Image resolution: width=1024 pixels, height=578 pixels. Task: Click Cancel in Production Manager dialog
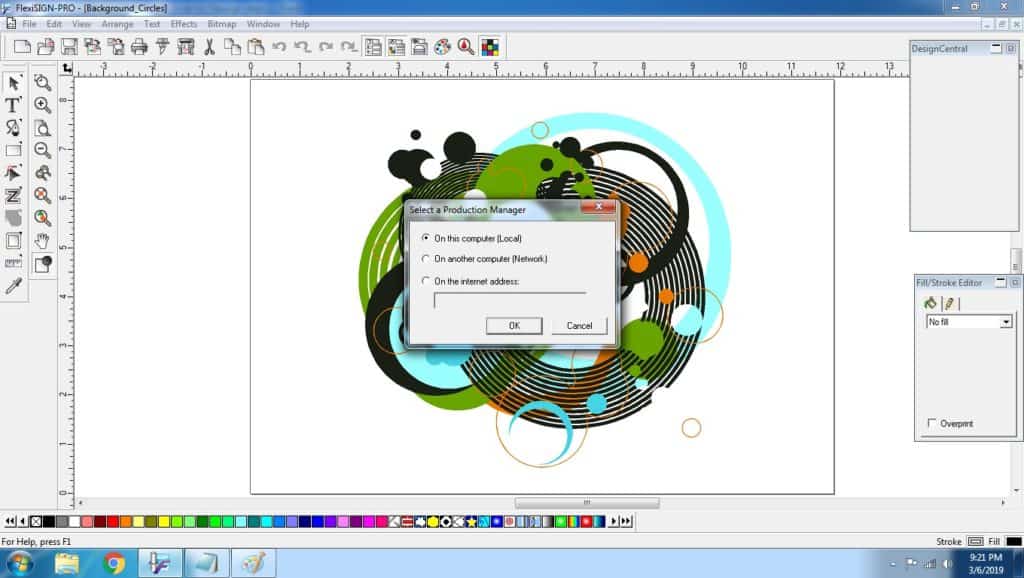tap(579, 325)
